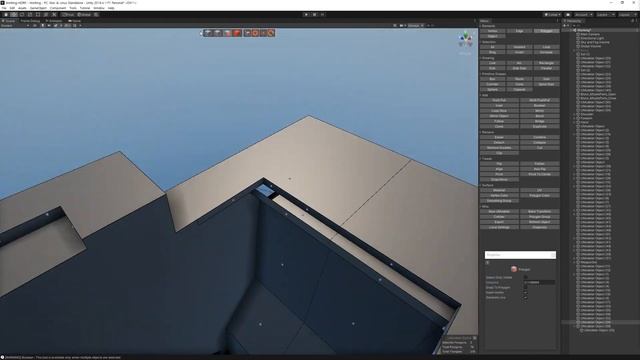Select Edge element mode
This screenshot has height=360, width=640.
pyautogui.click(x=520, y=31)
